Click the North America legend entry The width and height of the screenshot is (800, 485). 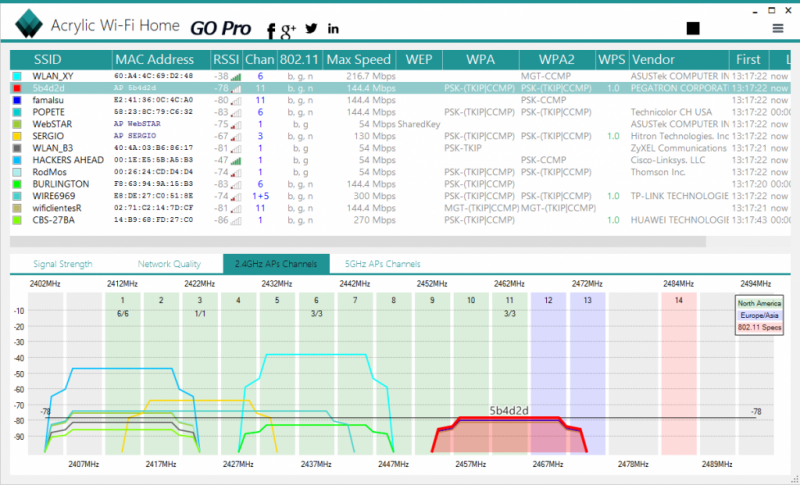click(x=759, y=303)
